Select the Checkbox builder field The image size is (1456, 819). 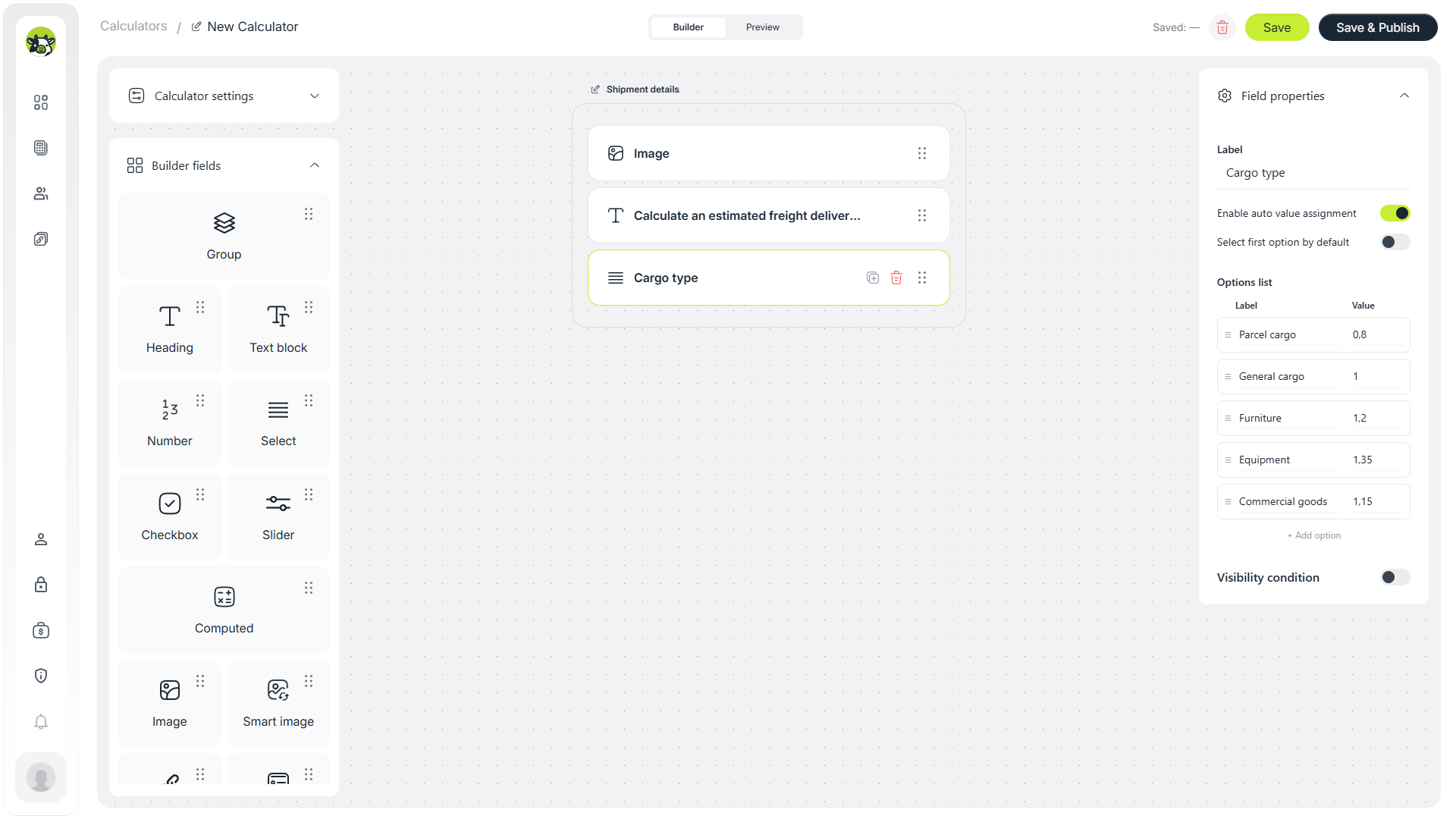click(x=170, y=517)
